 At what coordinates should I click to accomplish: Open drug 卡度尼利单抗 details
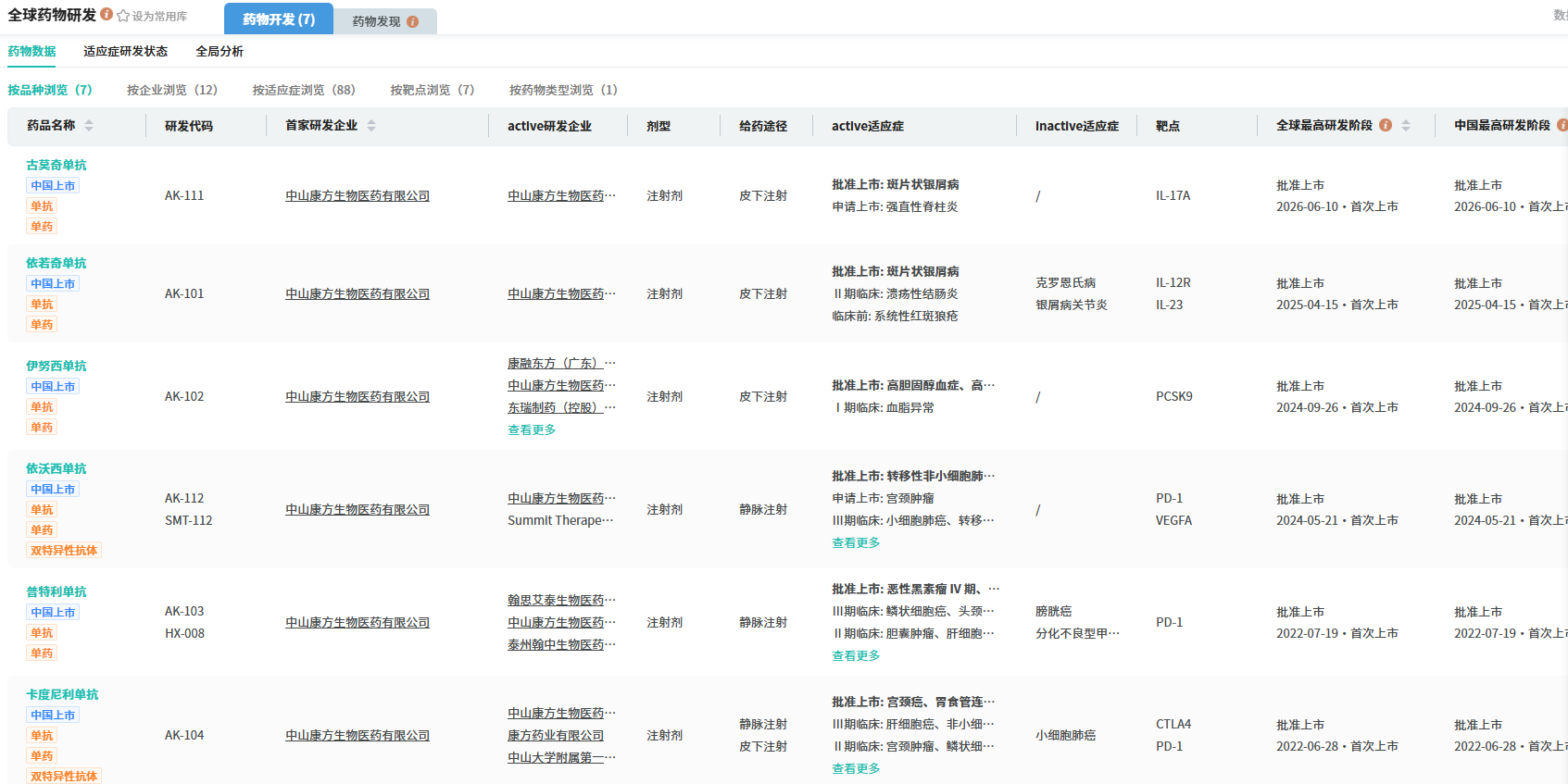coord(62,694)
